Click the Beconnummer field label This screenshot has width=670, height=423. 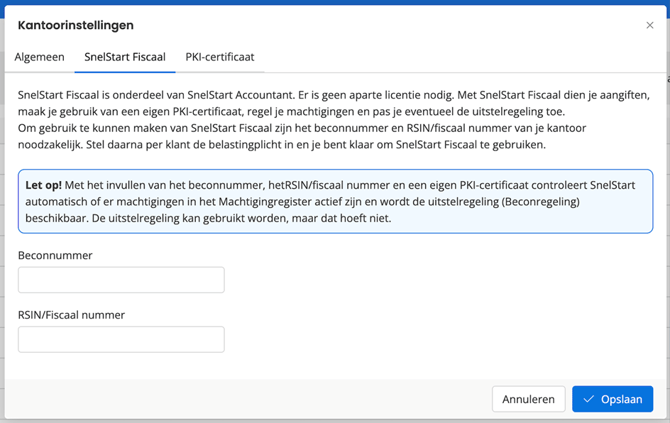coord(56,256)
